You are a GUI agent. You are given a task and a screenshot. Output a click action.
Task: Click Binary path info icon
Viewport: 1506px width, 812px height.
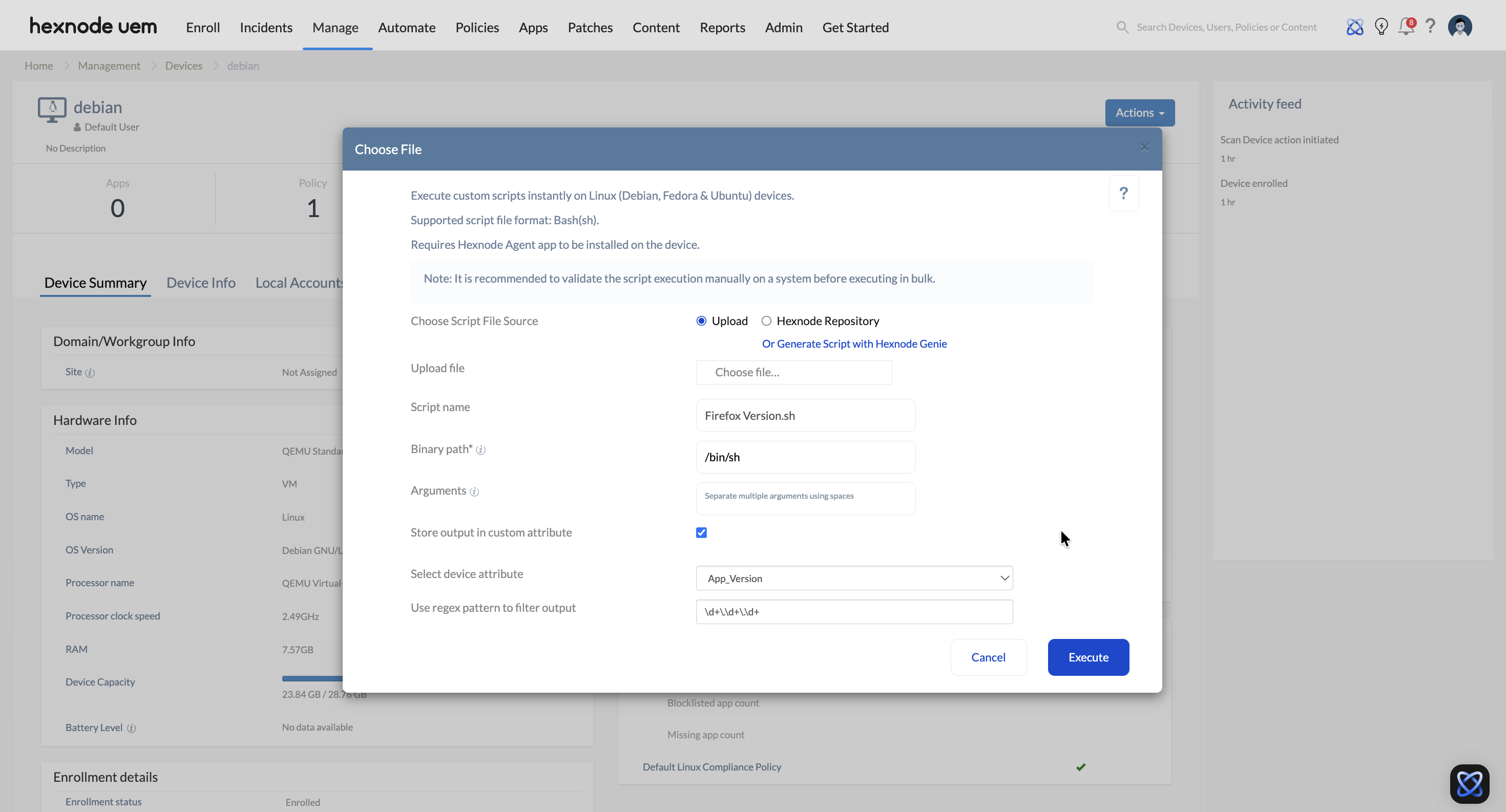480,450
